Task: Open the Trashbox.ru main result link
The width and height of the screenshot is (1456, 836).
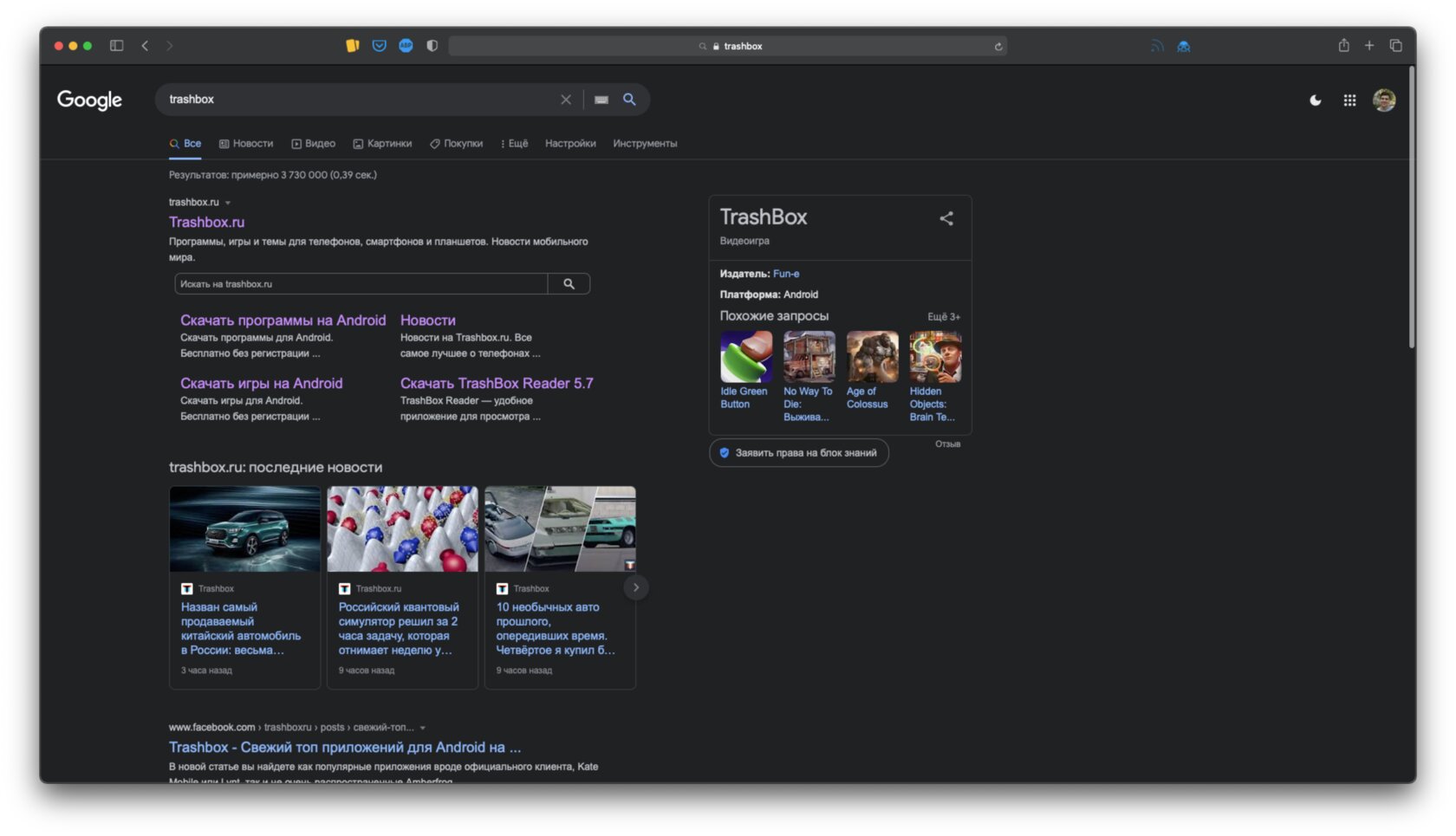Action: [207, 223]
